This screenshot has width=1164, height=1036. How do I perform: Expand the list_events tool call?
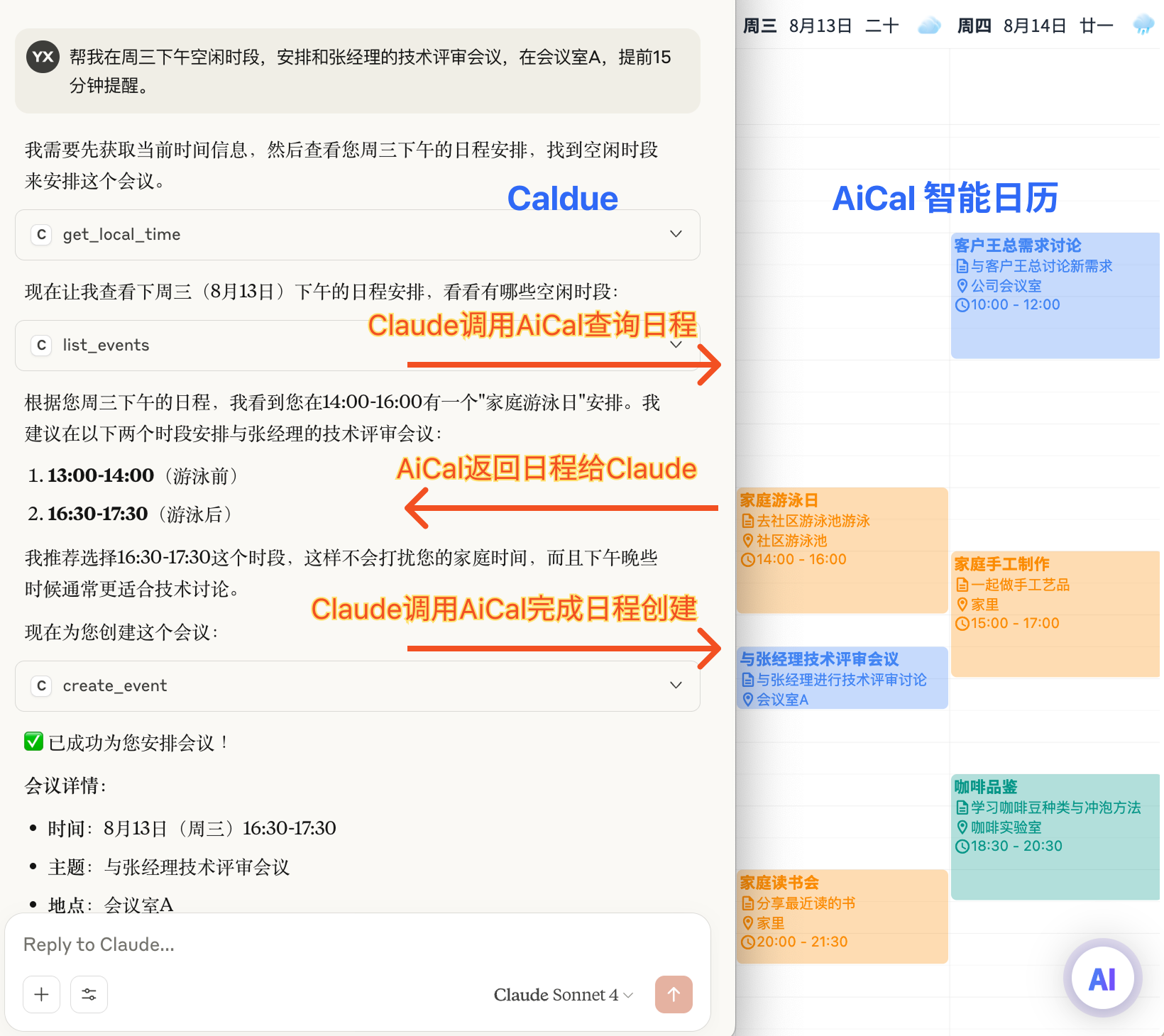coord(676,346)
